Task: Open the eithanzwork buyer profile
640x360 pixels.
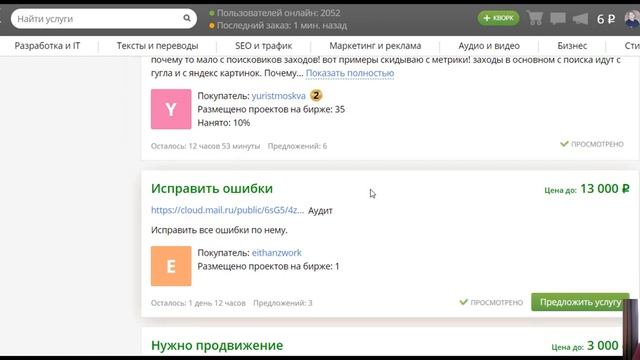Action: coord(276,253)
